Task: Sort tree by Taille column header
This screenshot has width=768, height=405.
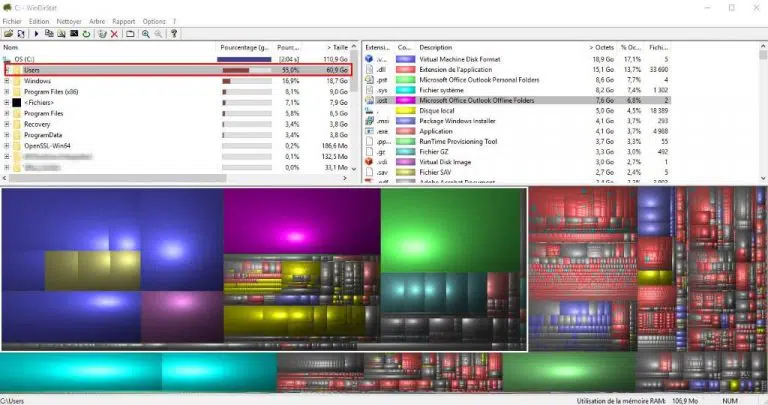Action: click(325, 48)
